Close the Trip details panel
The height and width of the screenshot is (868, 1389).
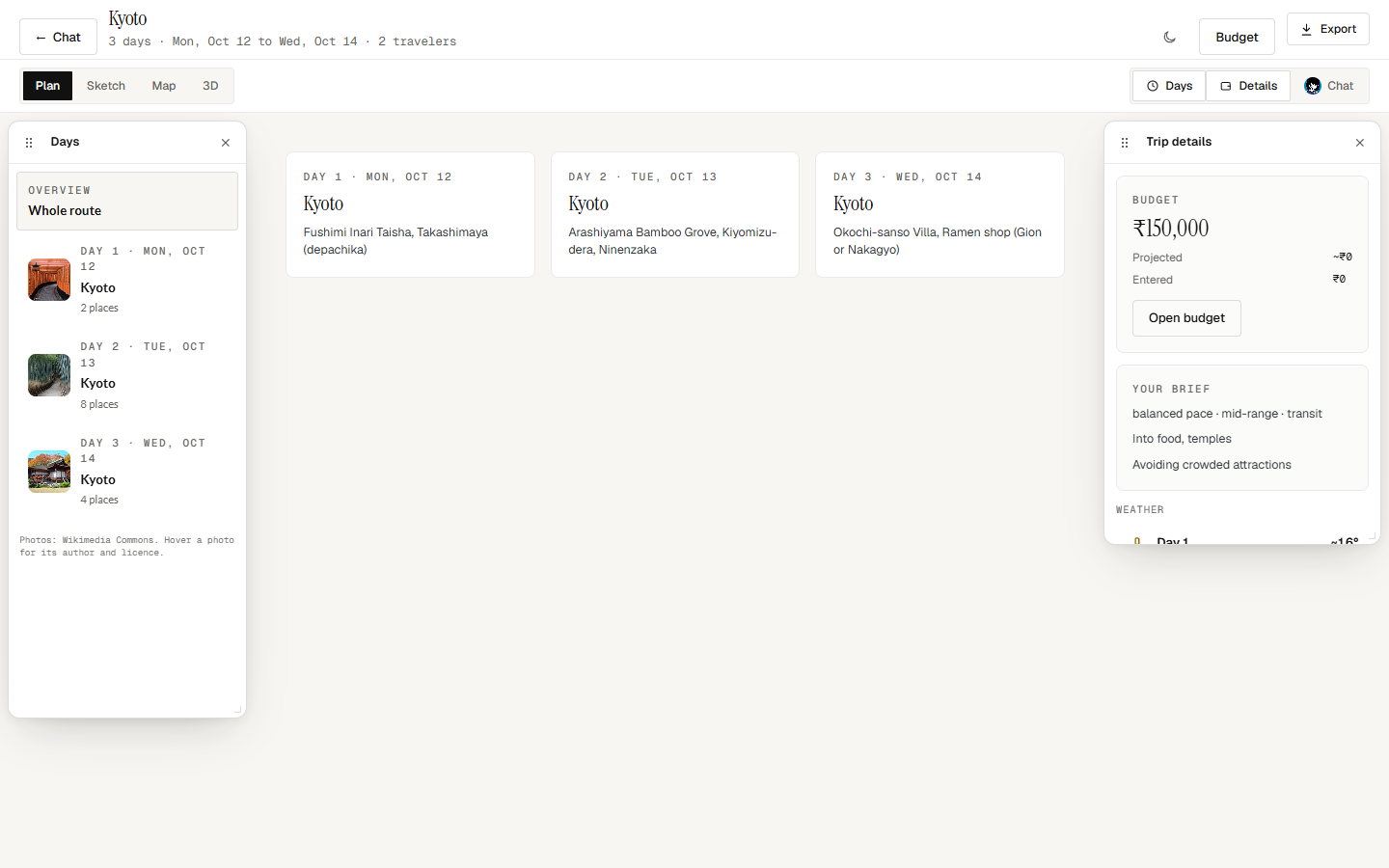pos(1360,143)
